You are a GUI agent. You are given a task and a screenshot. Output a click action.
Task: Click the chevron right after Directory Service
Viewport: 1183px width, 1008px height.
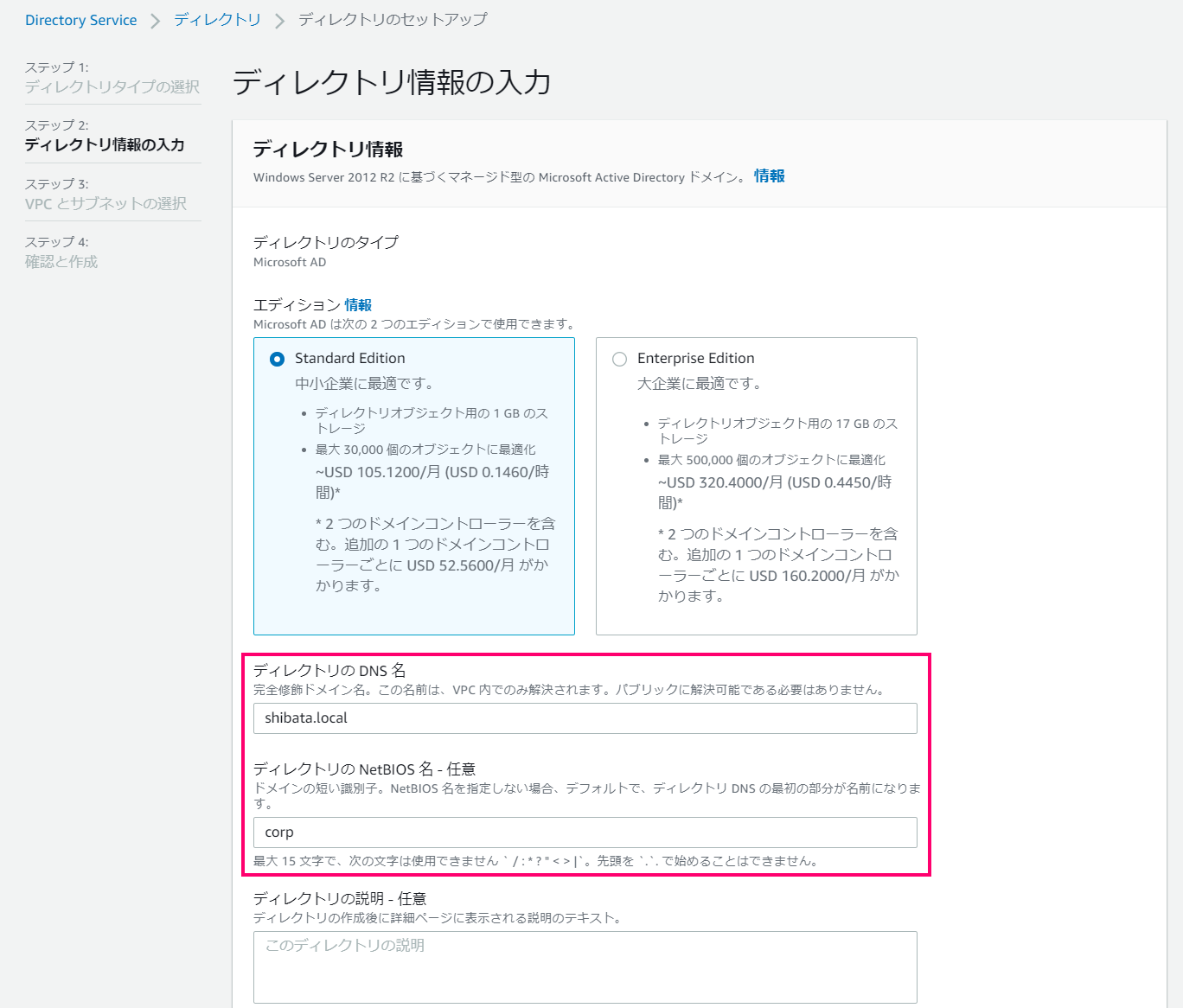click(x=156, y=21)
